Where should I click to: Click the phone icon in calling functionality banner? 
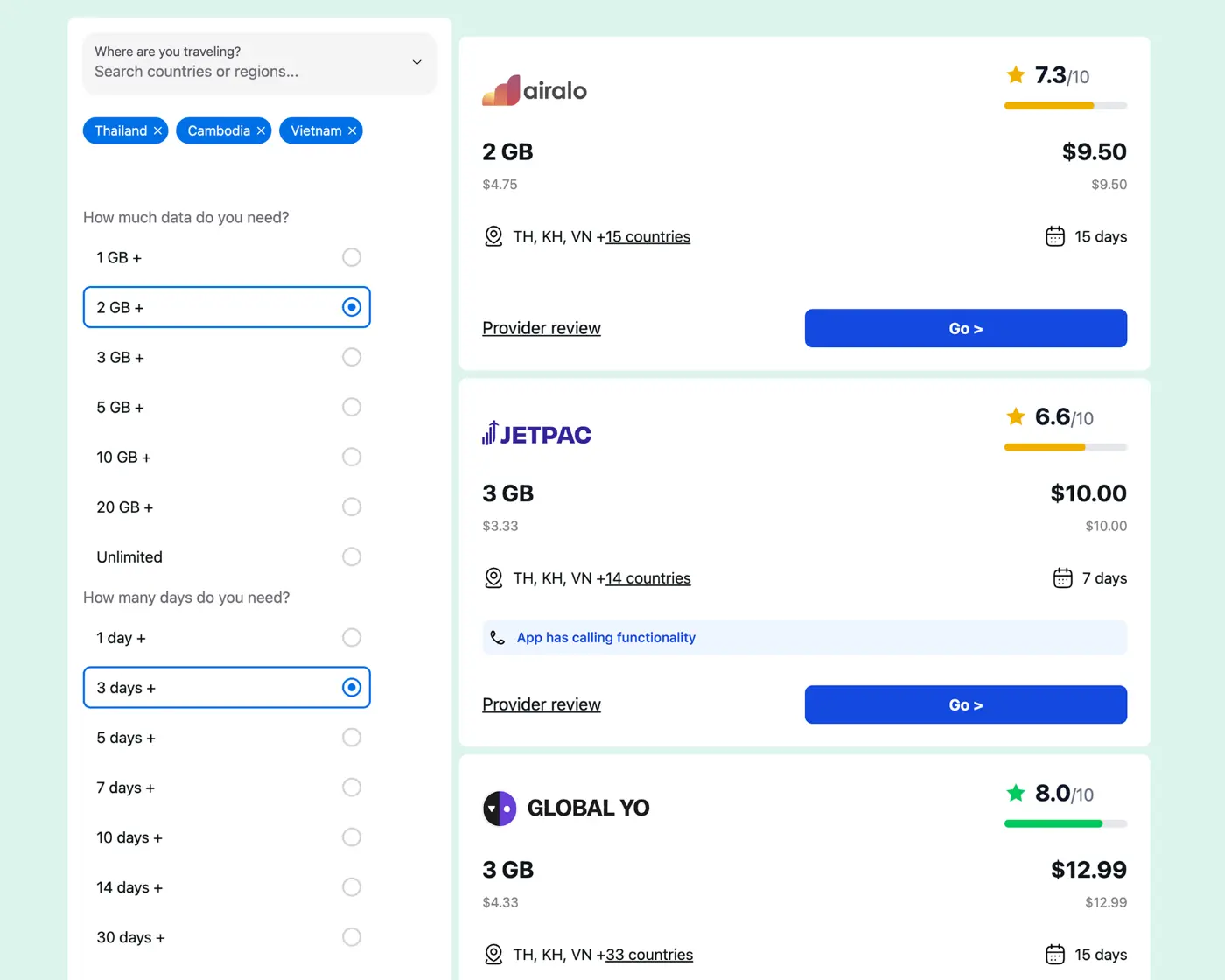(x=498, y=638)
